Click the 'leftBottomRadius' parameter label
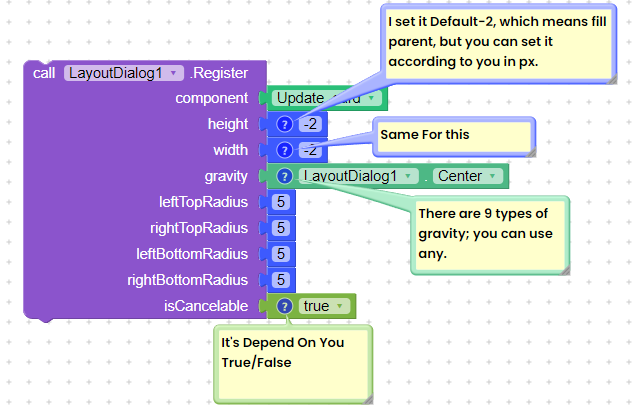The width and height of the screenshot is (644, 407). (192, 254)
